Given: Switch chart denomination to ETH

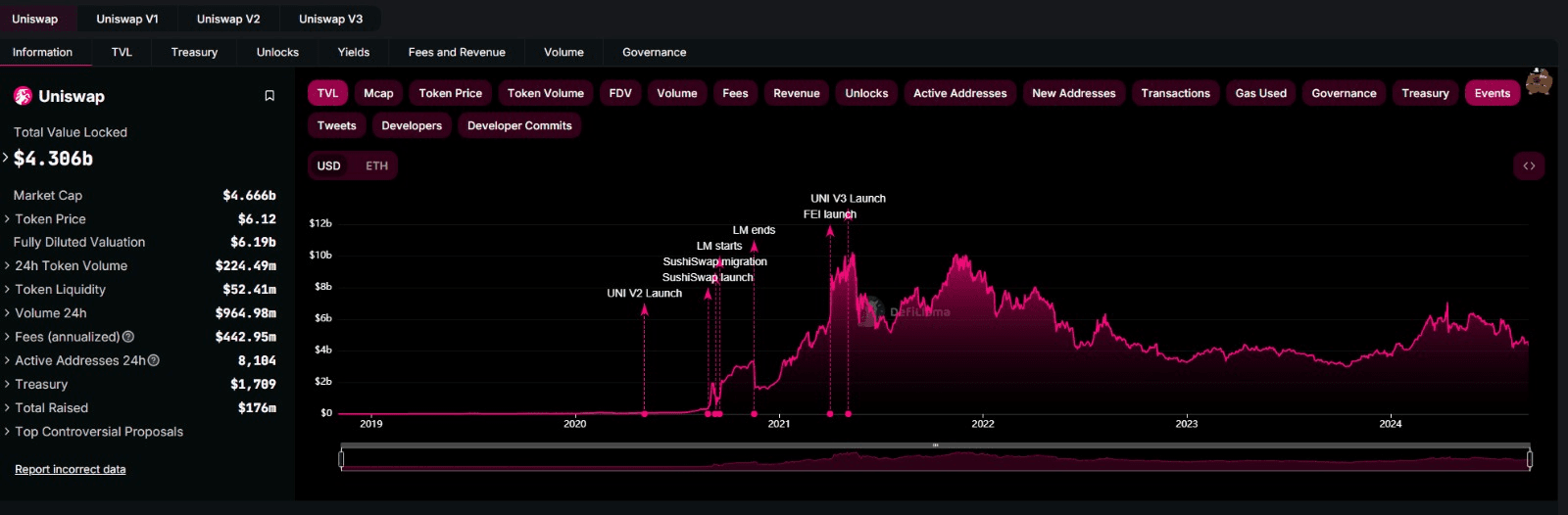Looking at the screenshot, I should click(x=376, y=166).
